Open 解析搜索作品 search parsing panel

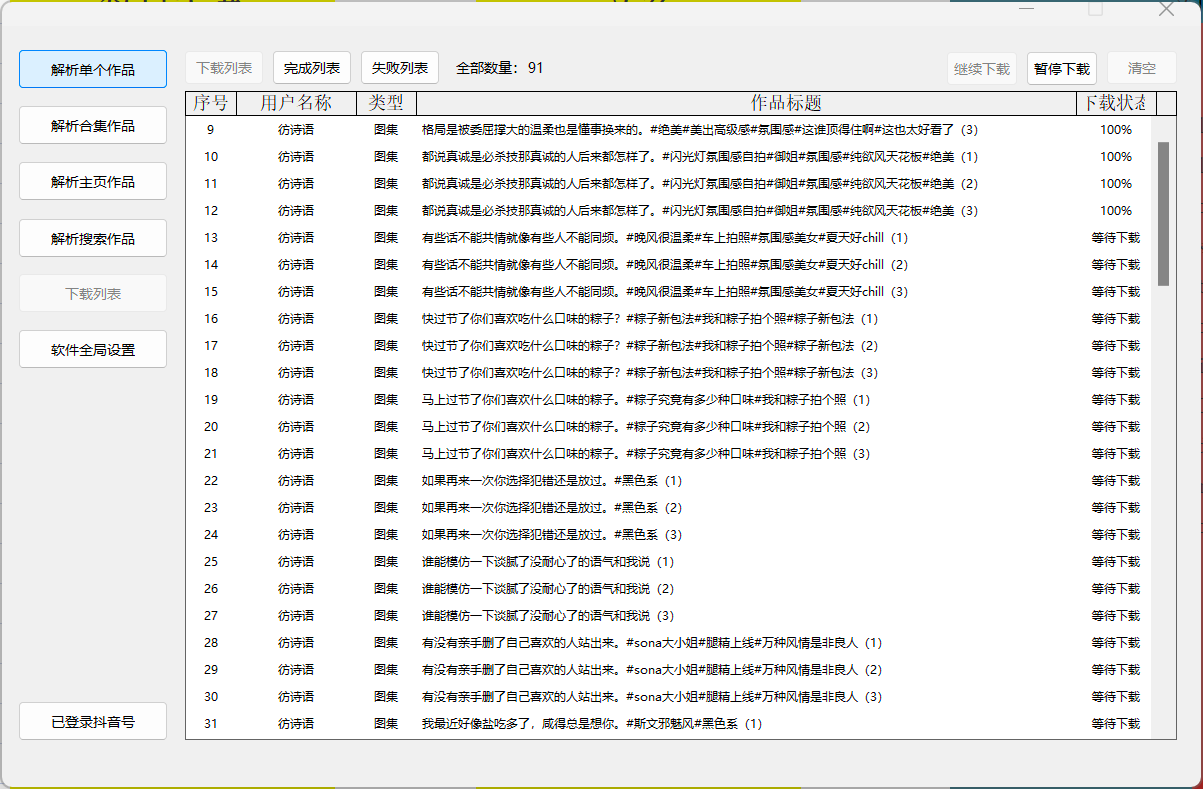[92, 237]
